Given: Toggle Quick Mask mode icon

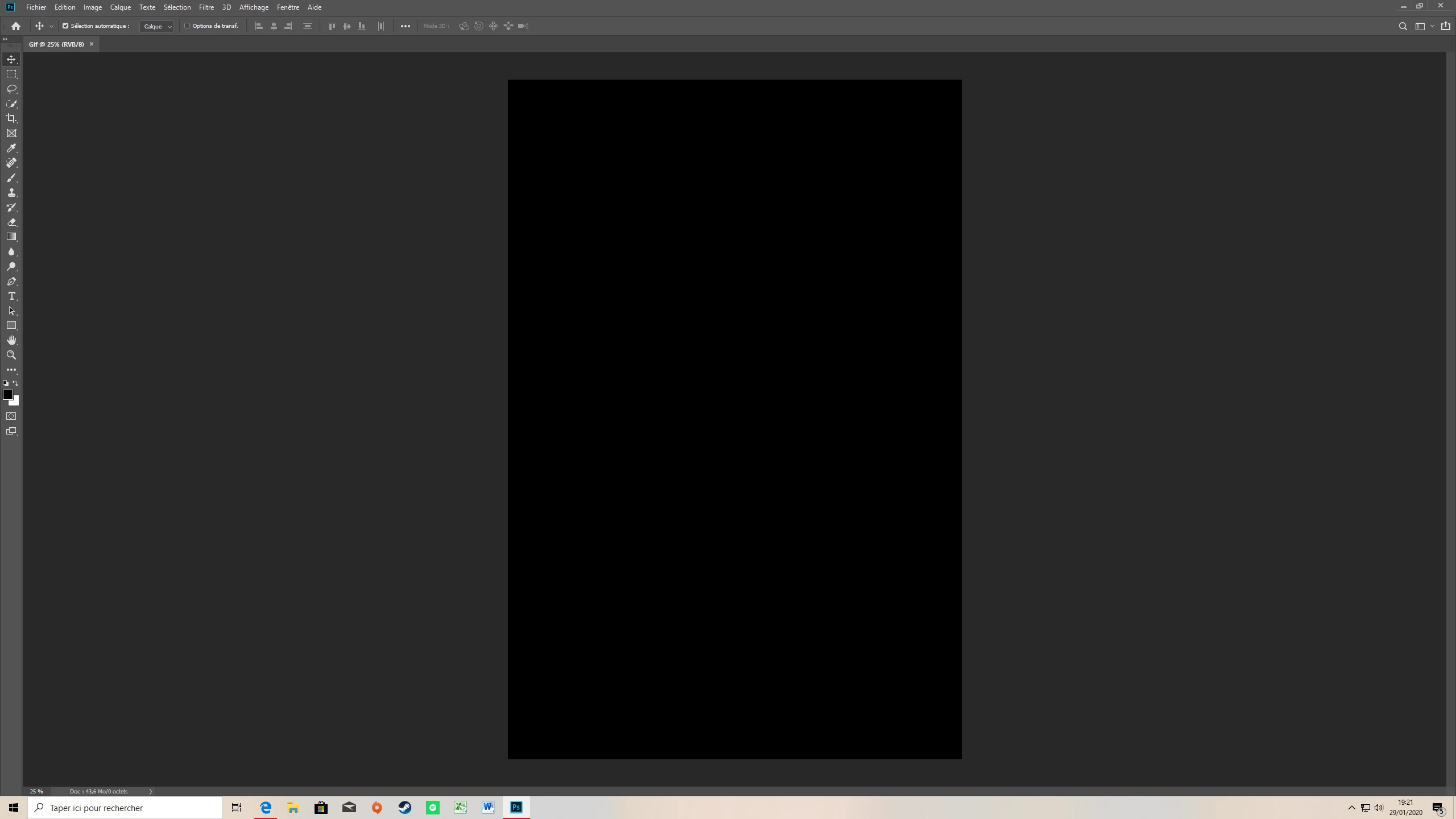Looking at the screenshot, I should 11,416.
